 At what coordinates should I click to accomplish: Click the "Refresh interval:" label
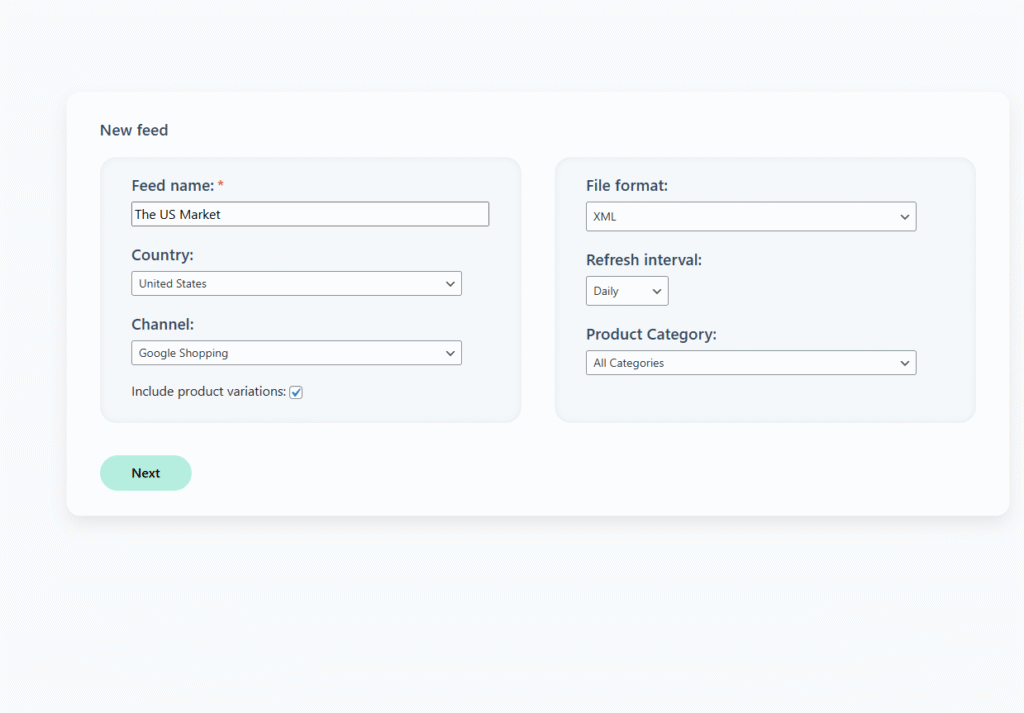click(x=644, y=260)
